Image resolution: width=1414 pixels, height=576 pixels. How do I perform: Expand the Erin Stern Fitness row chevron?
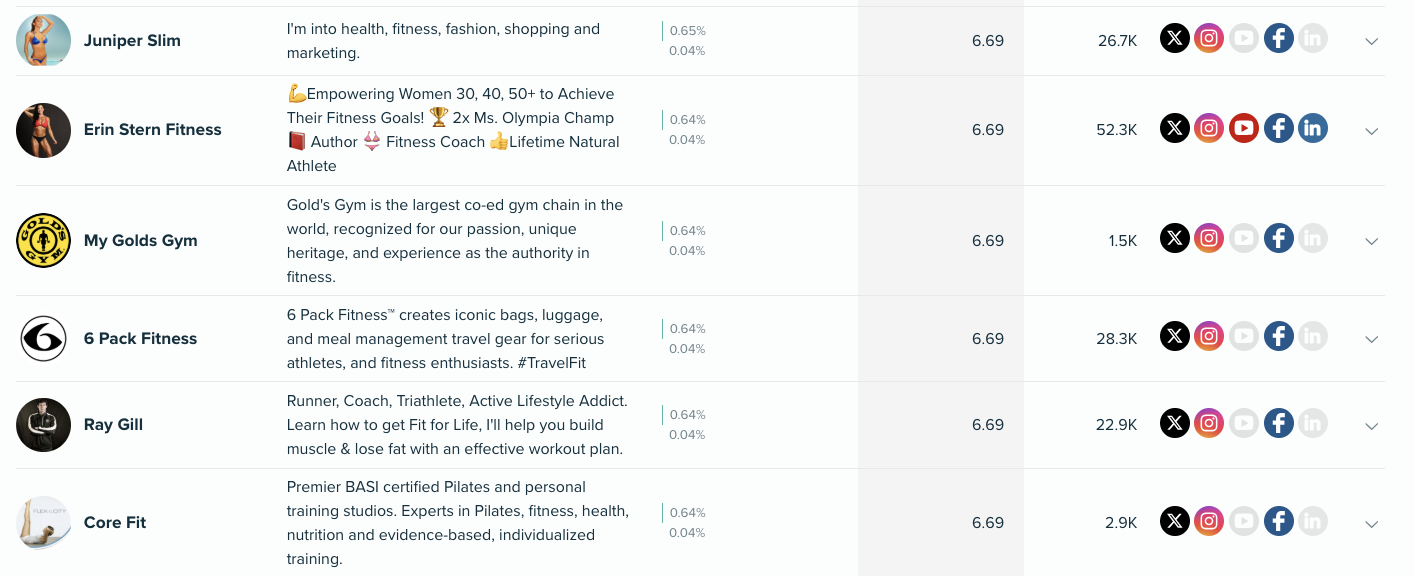1372,131
